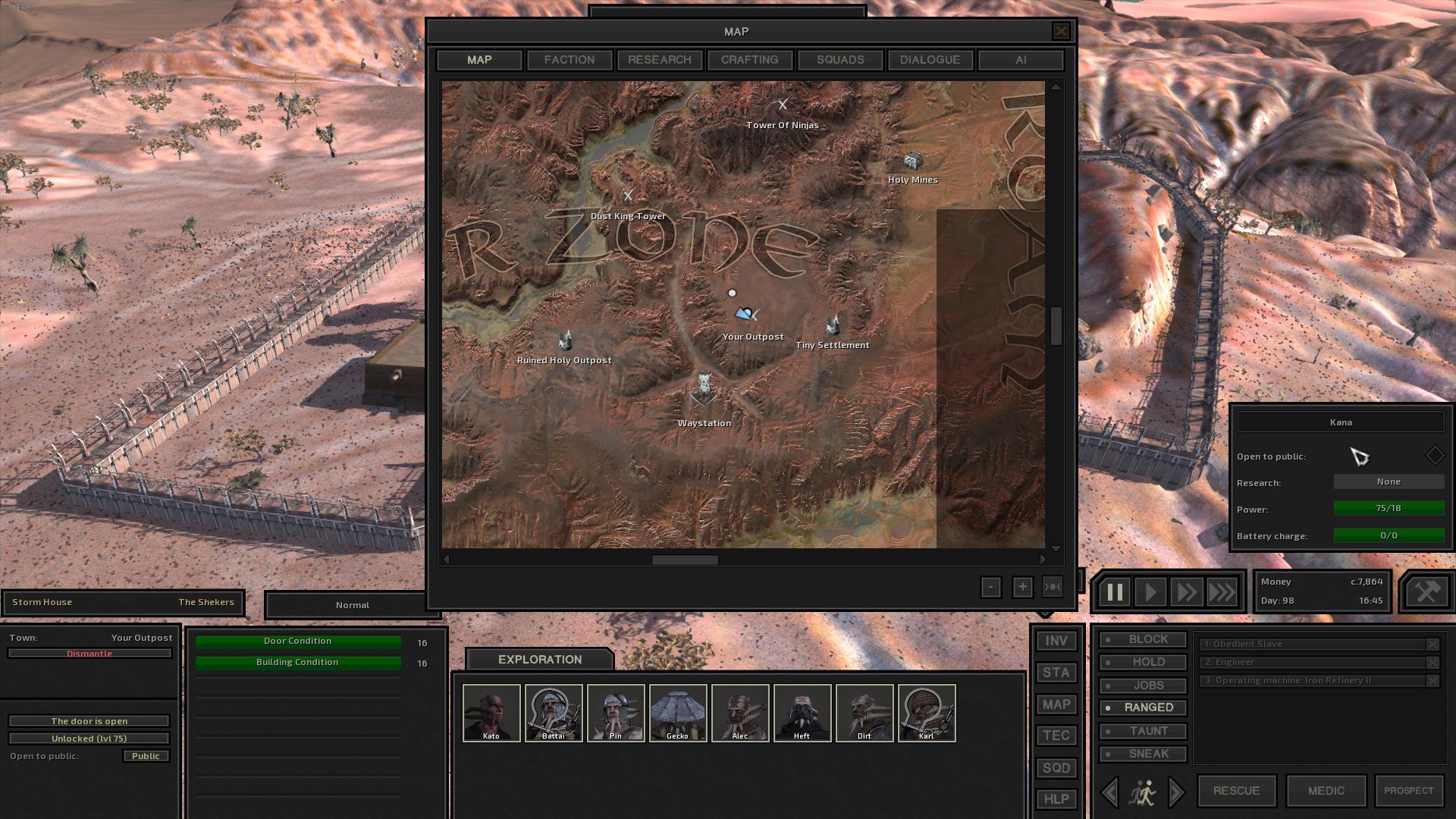Image resolution: width=1456 pixels, height=819 pixels.
Task: Select Dirt's portrait
Action: [864, 713]
